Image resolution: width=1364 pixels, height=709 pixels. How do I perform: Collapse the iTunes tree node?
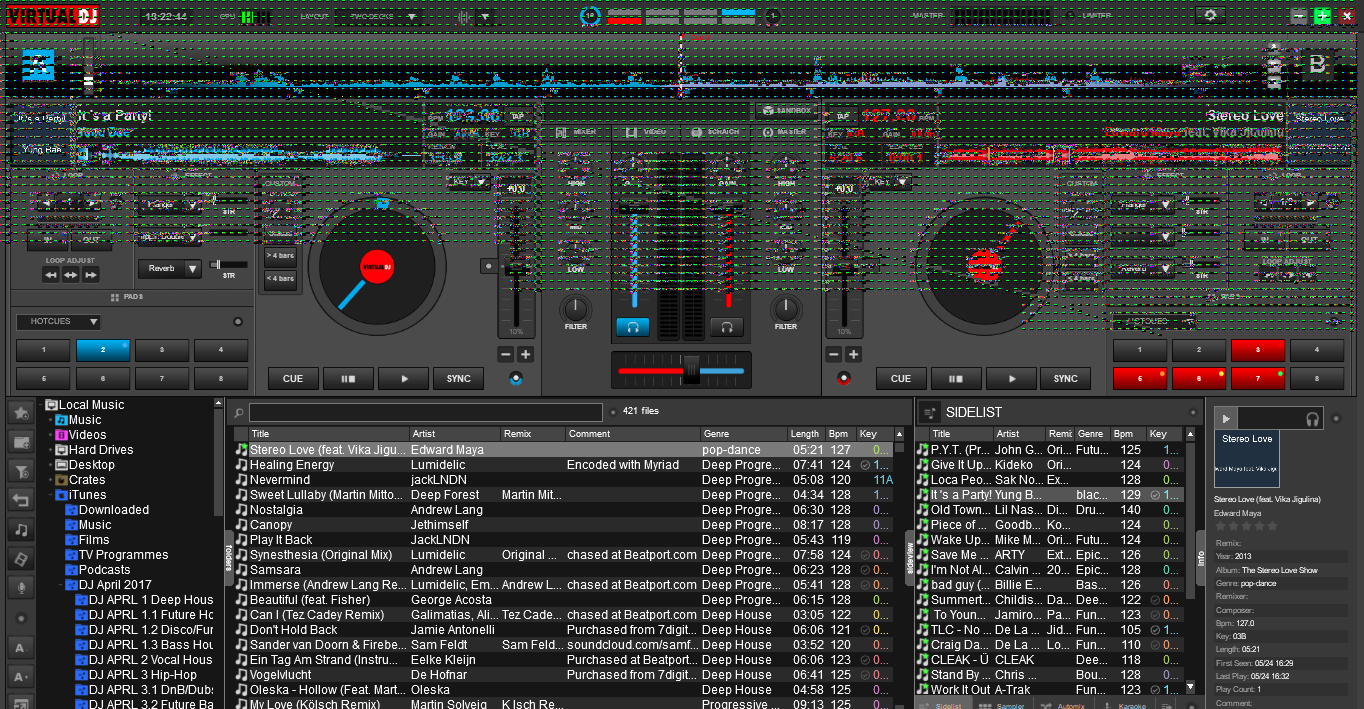[x=50, y=495]
